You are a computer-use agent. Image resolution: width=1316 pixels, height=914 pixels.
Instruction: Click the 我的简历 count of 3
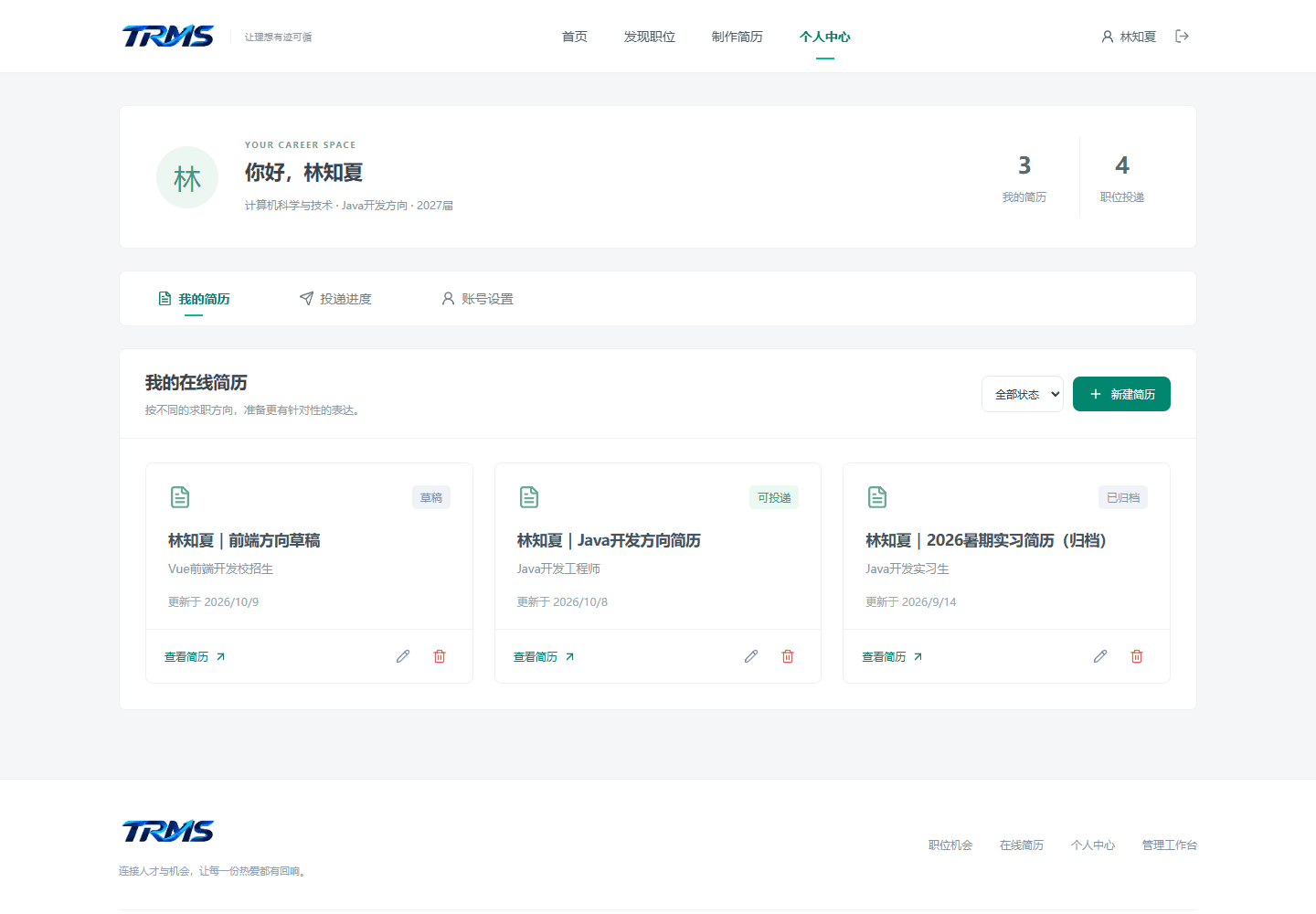(x=1024, y=165)
